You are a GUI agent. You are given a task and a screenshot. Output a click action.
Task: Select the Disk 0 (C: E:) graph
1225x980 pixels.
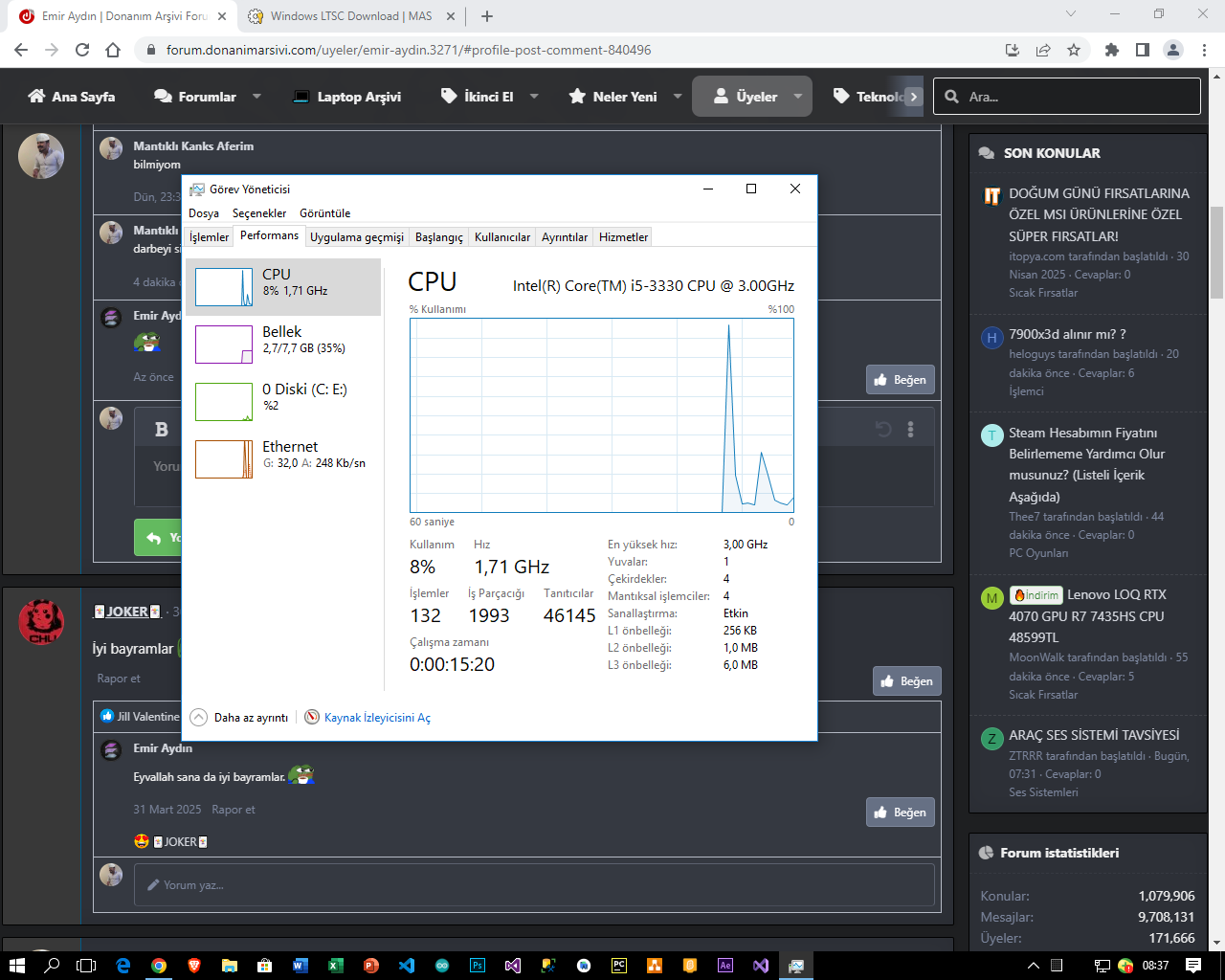click(x=283, y=402)
